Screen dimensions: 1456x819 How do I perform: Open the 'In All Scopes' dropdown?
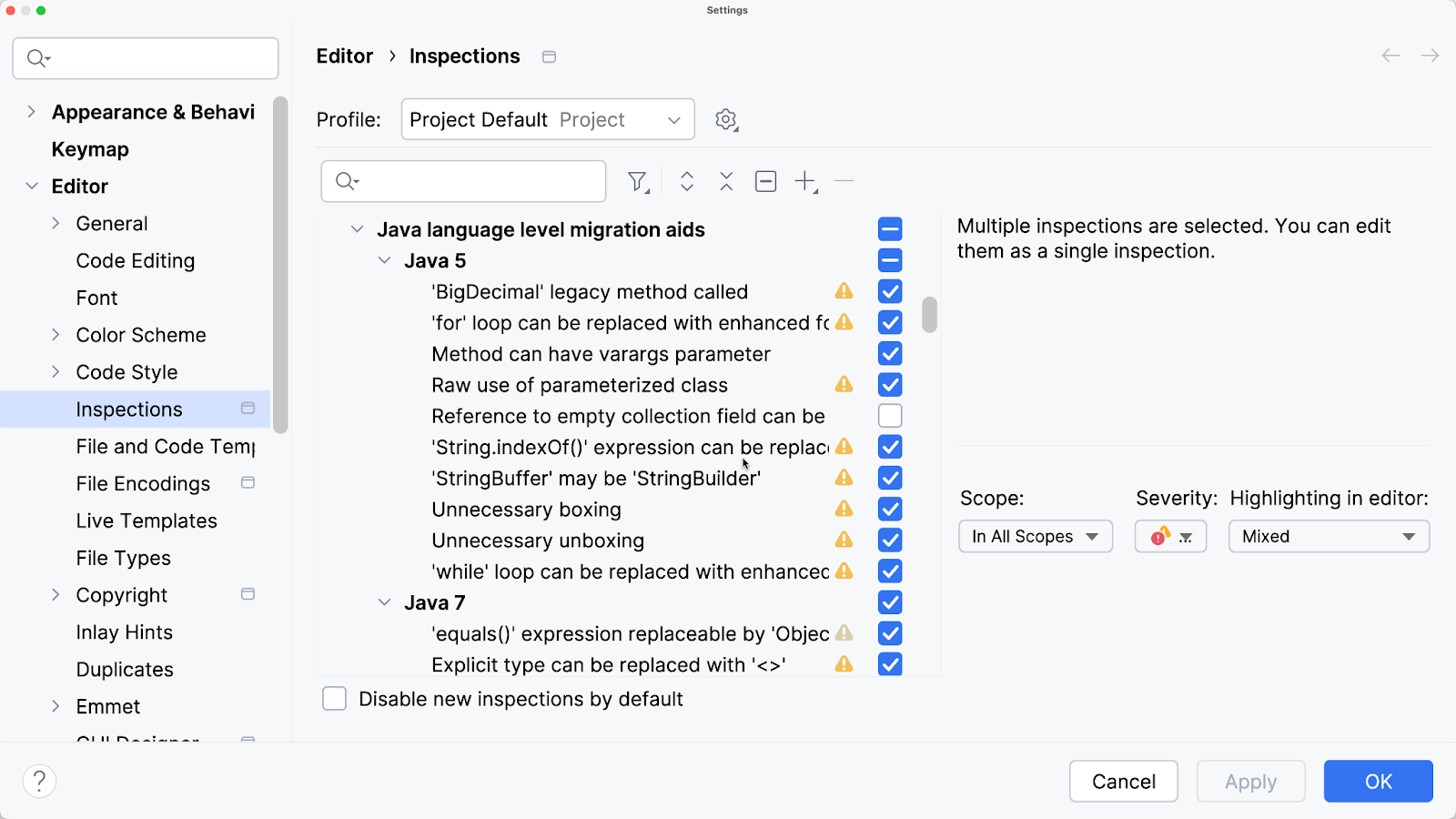click(x=1035, y=537)
